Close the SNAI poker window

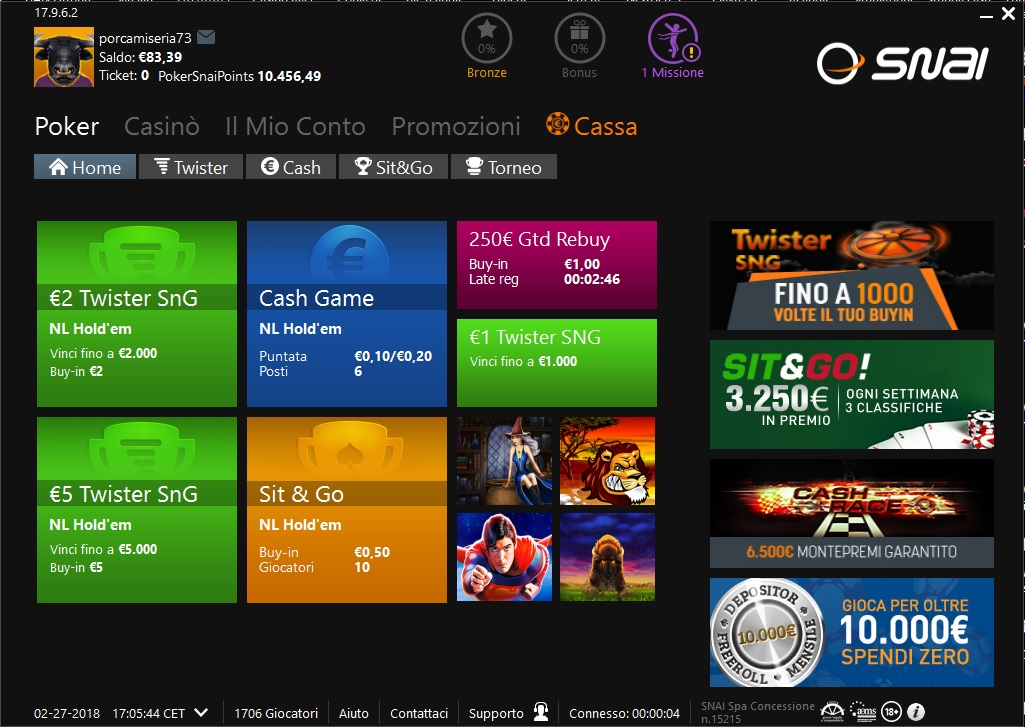tap(1008, 13)
